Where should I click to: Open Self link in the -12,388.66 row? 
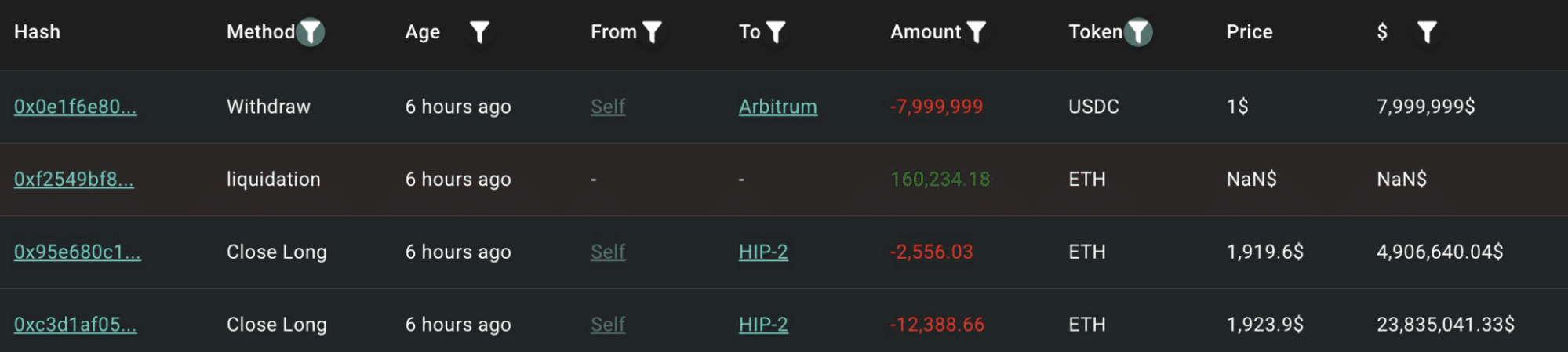coord(608,325)
